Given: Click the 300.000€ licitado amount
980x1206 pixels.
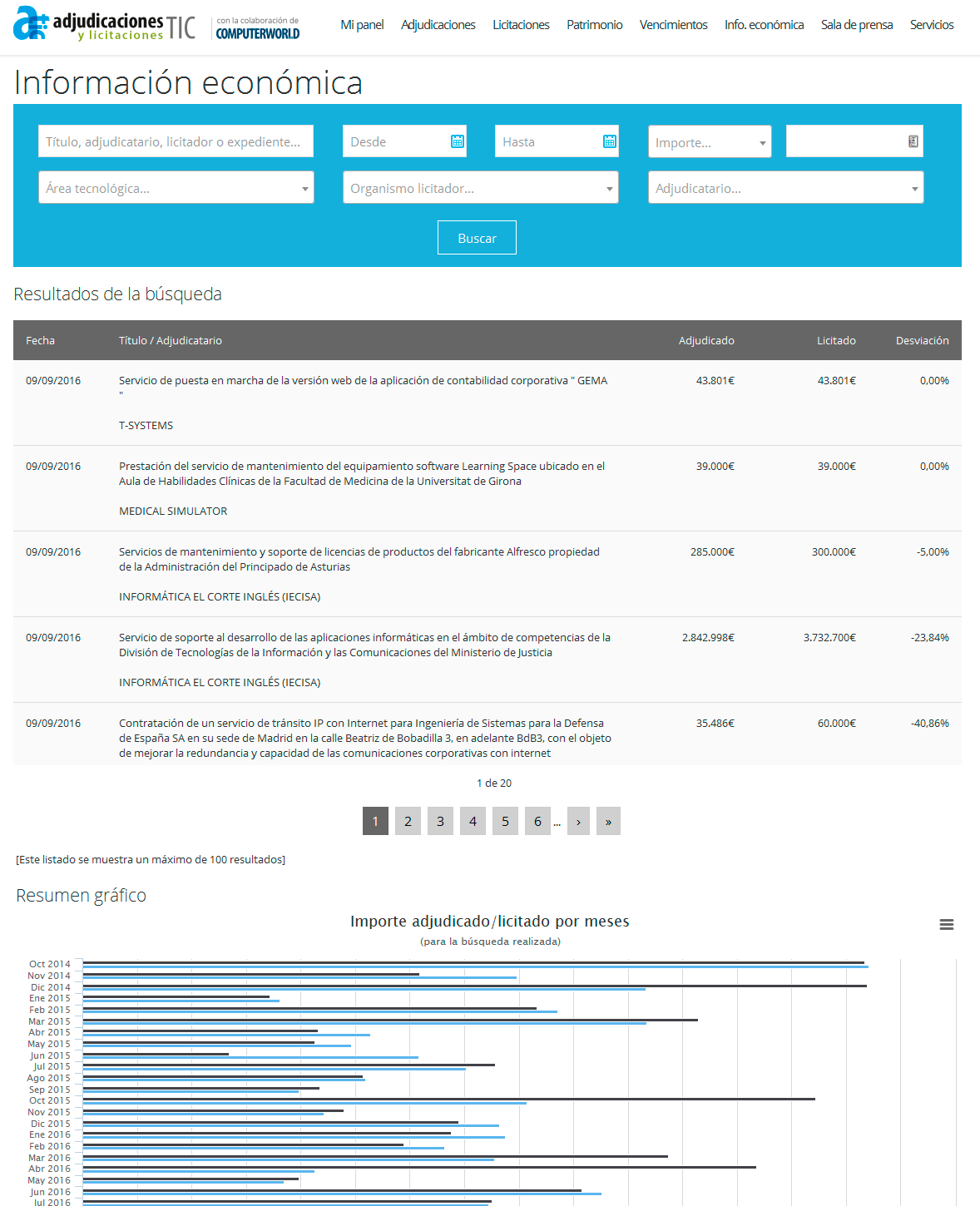Looking at the screenshot, I should point(834,551).
